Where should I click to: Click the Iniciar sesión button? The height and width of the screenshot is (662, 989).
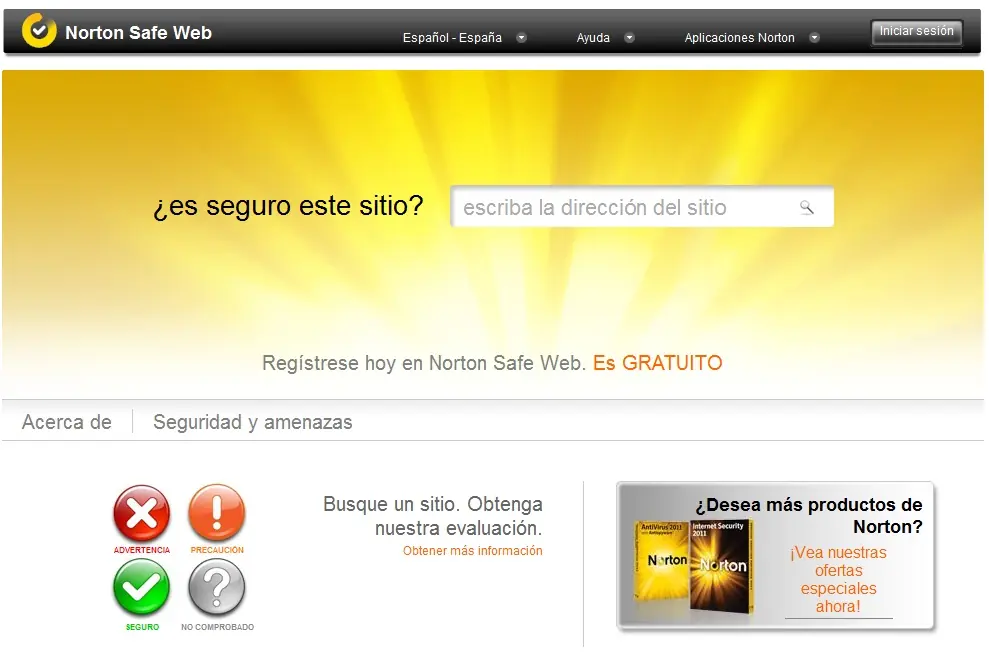pos(916,32)
